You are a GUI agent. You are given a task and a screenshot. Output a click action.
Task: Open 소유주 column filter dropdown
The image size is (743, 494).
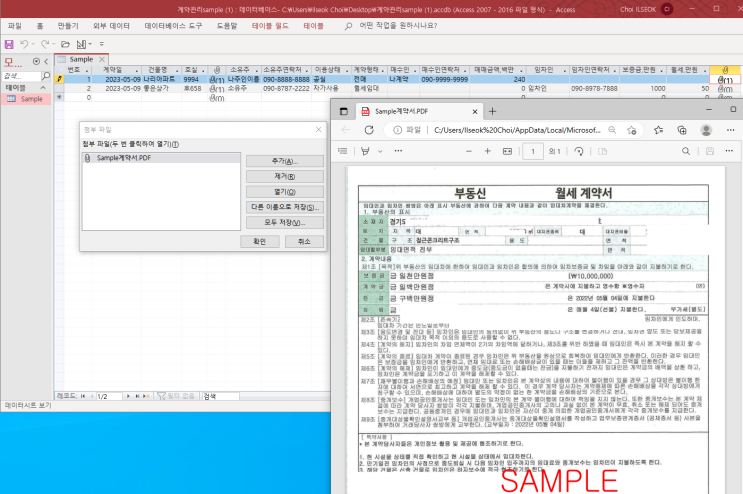click(256, 70)
